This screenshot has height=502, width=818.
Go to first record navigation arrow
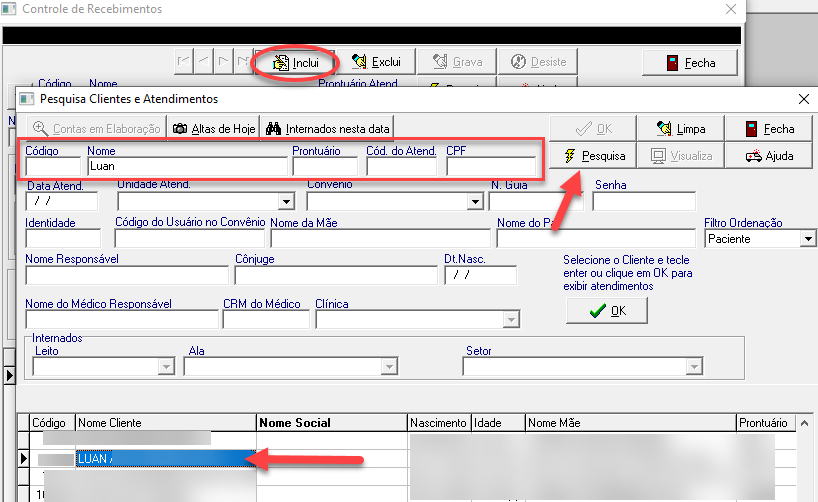click(x=184, y=62)
